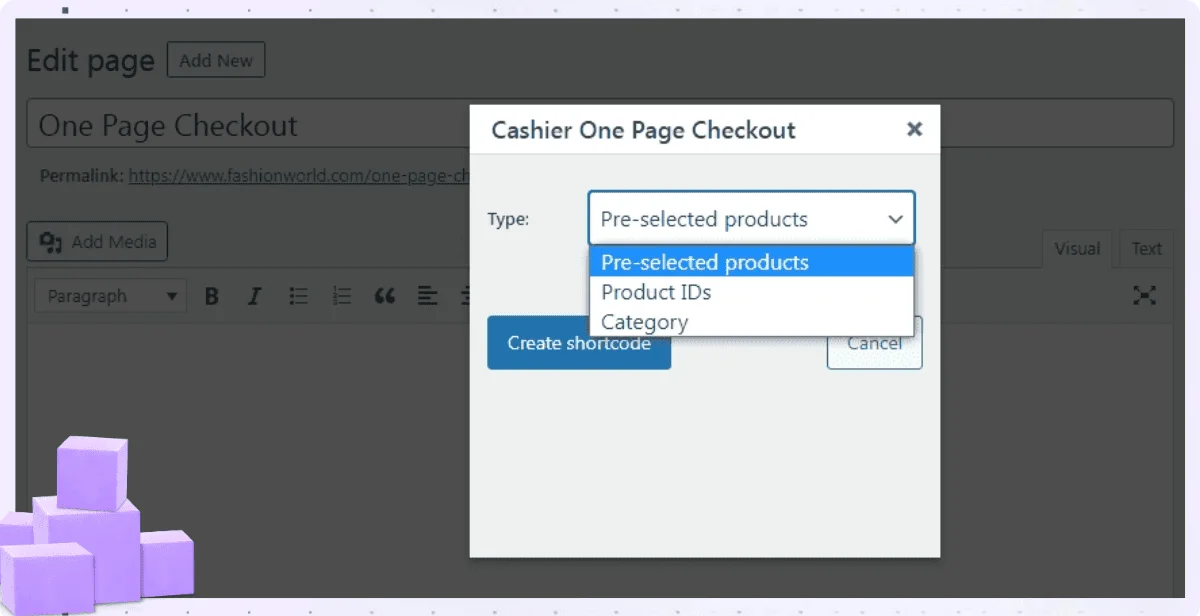Choose Product IDs option
This screenshot has width=1200, height=616.
pyautogui.click(x=751, y=292)
